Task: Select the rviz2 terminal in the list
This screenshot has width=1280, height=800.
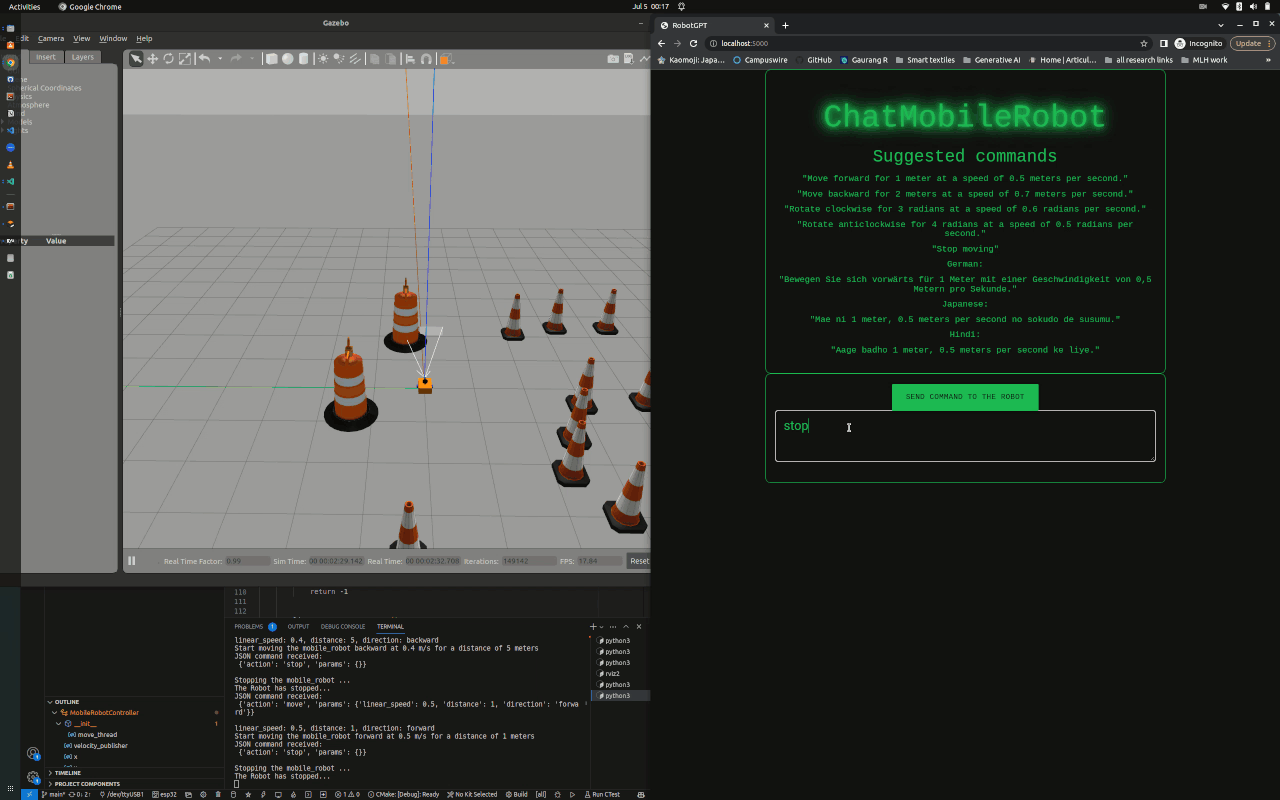Action: click(611, 674)
